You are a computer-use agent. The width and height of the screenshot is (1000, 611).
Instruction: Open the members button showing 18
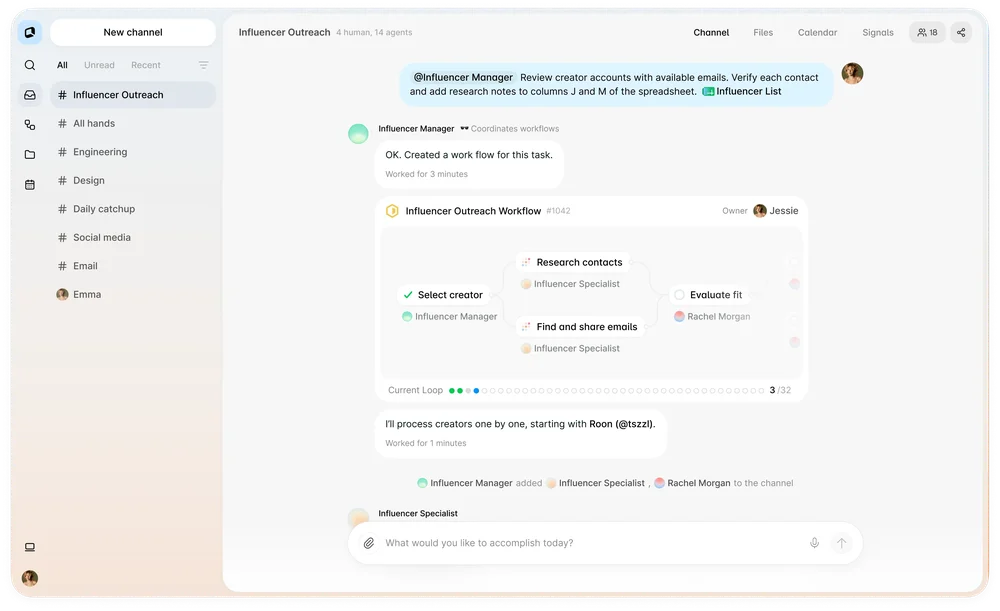(927, 33)
